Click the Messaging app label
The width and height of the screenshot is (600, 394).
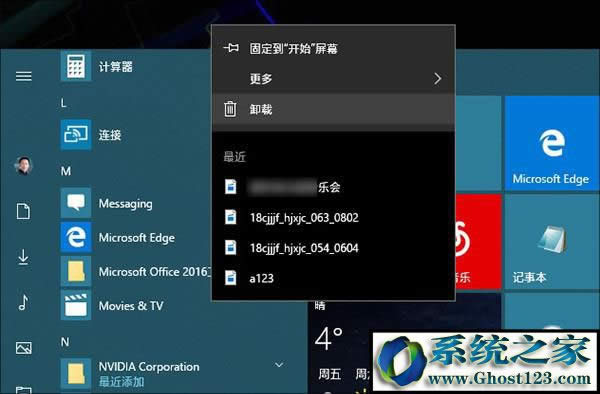coord(126,204)
